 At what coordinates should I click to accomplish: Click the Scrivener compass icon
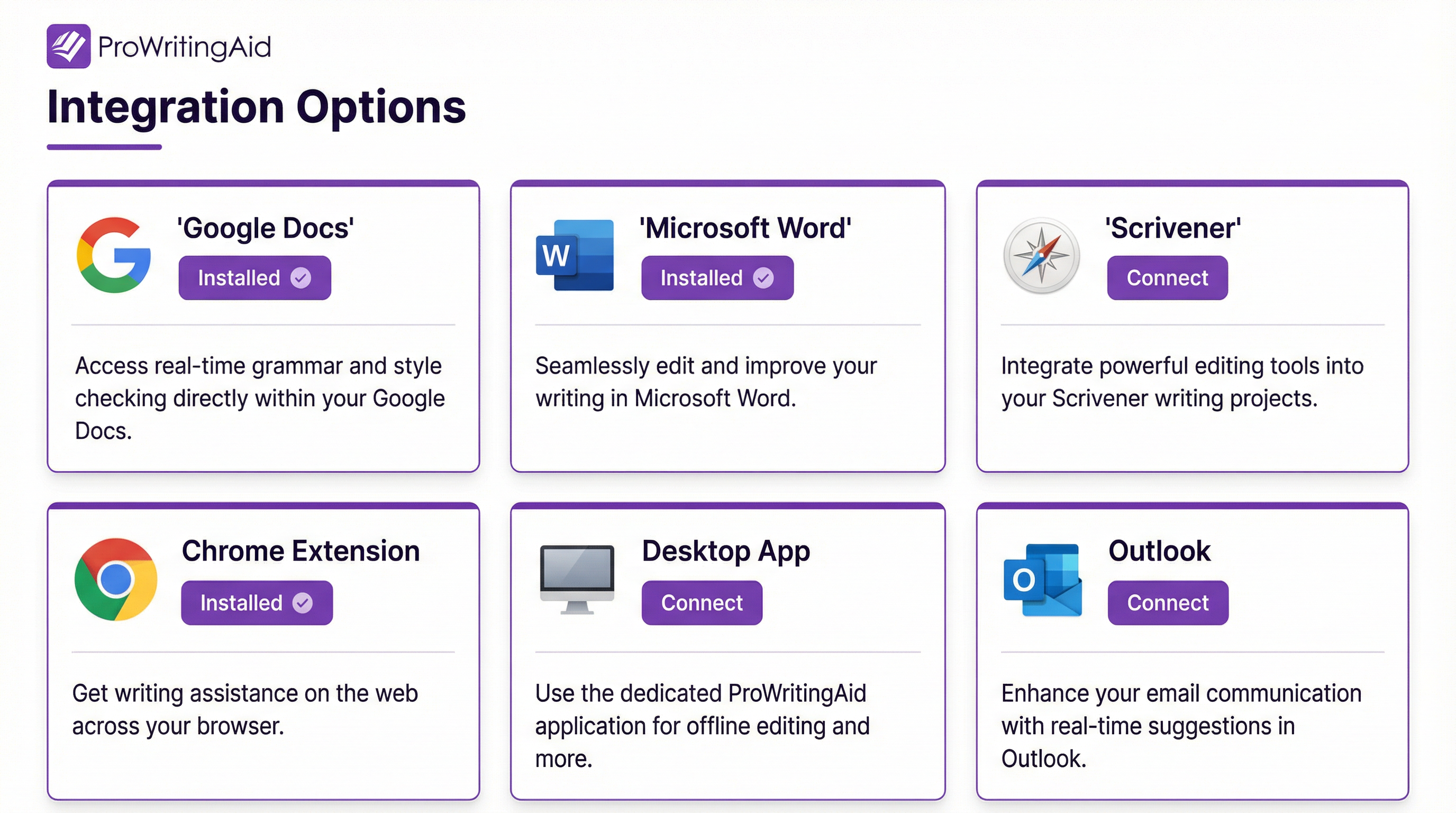coord(1041,256)
